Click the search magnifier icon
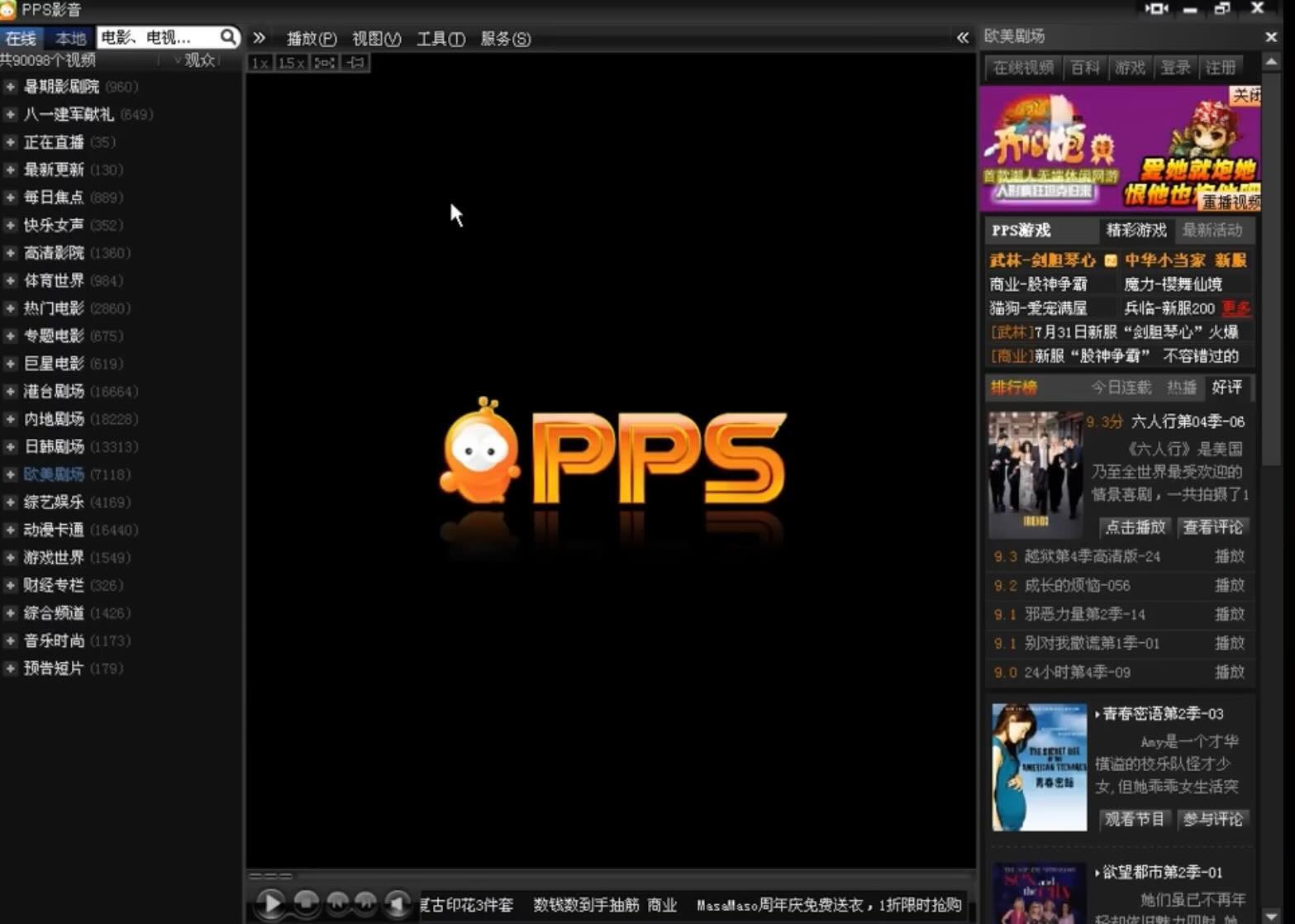 click(x=228, y=37)
